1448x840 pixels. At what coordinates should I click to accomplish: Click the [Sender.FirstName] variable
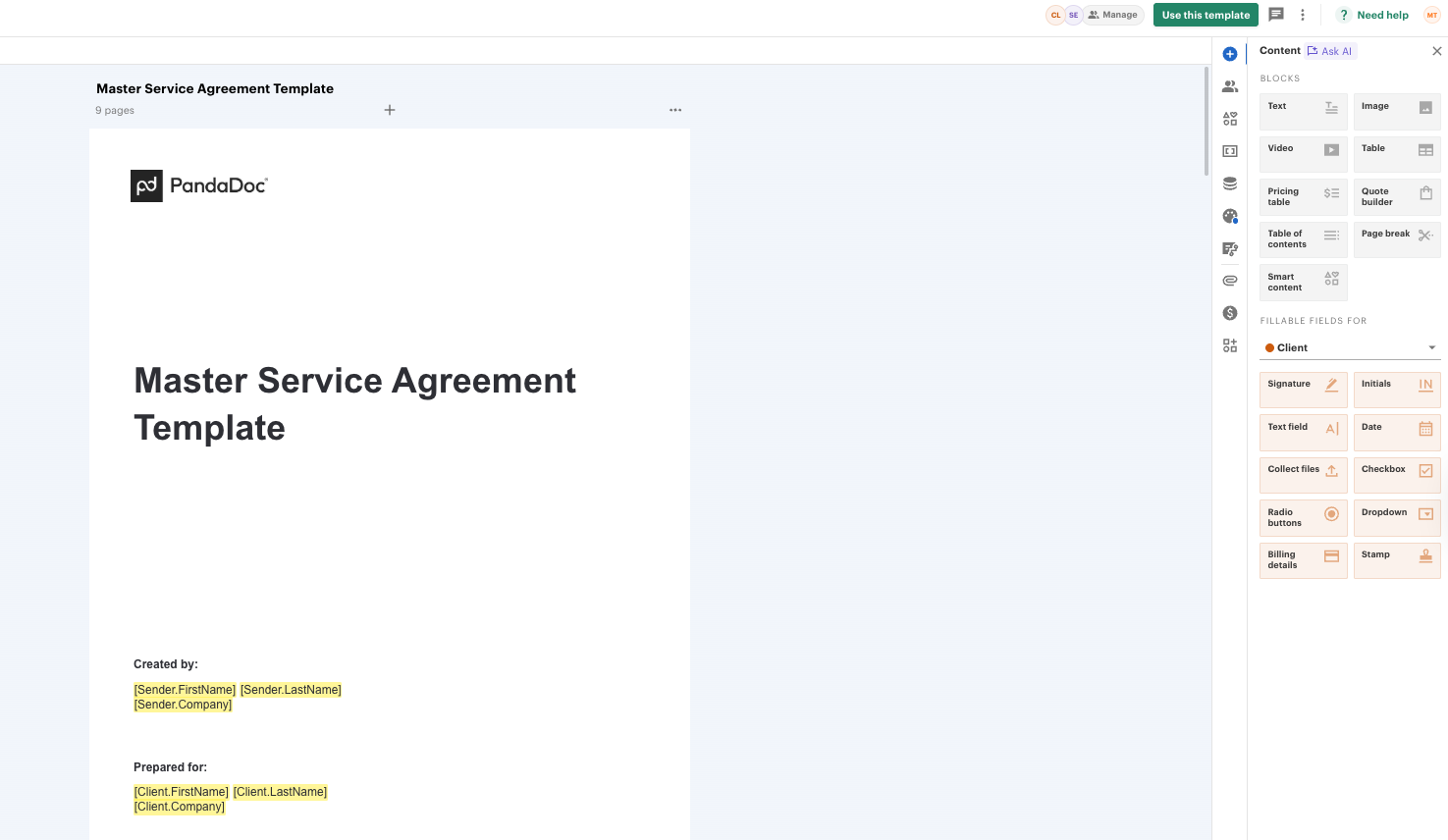click(185, 690)
